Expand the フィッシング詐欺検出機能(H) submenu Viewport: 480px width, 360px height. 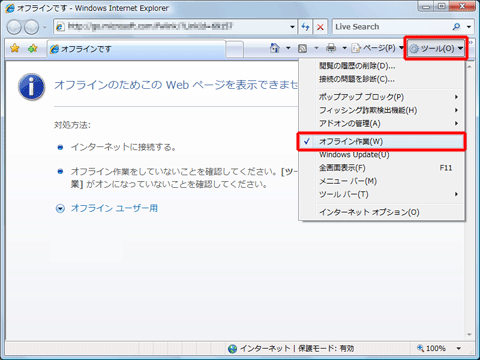[382, 110]
